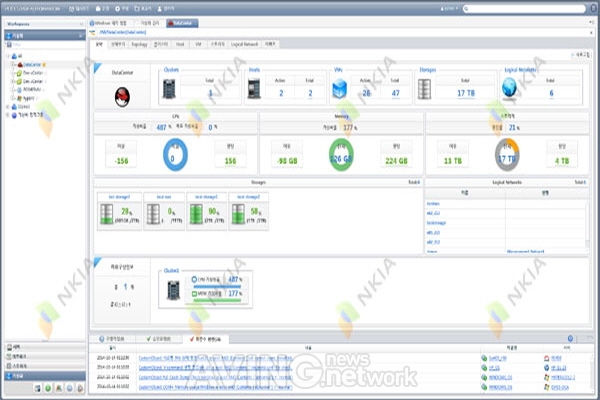Click the grey-orange storage donut chart
Viewport: 600px width, 400px height.
point(507,155)
